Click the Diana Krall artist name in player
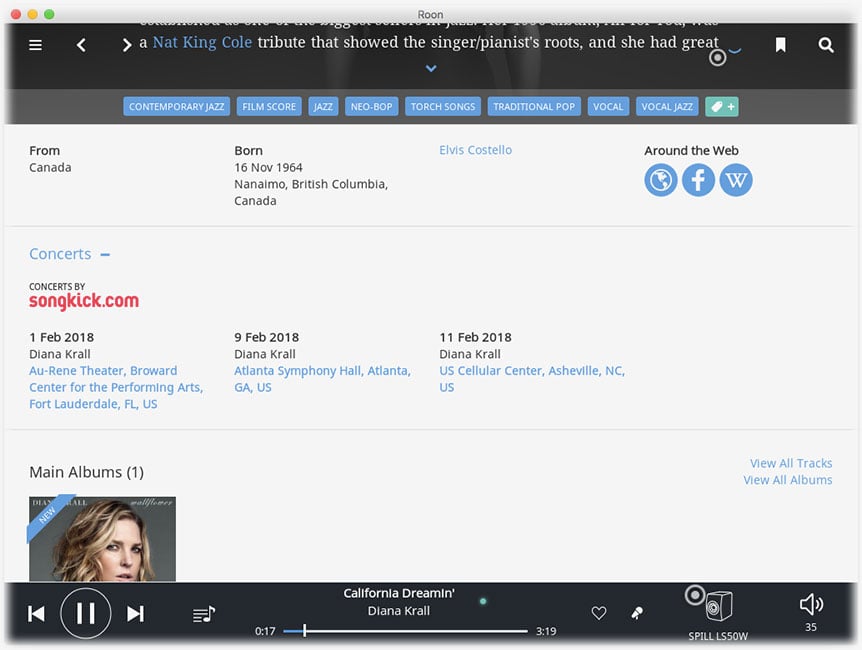 399,611
